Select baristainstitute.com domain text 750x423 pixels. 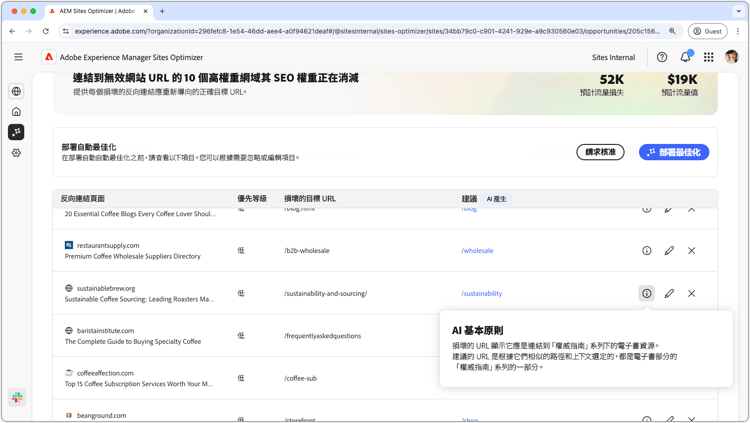click(105, 331)
